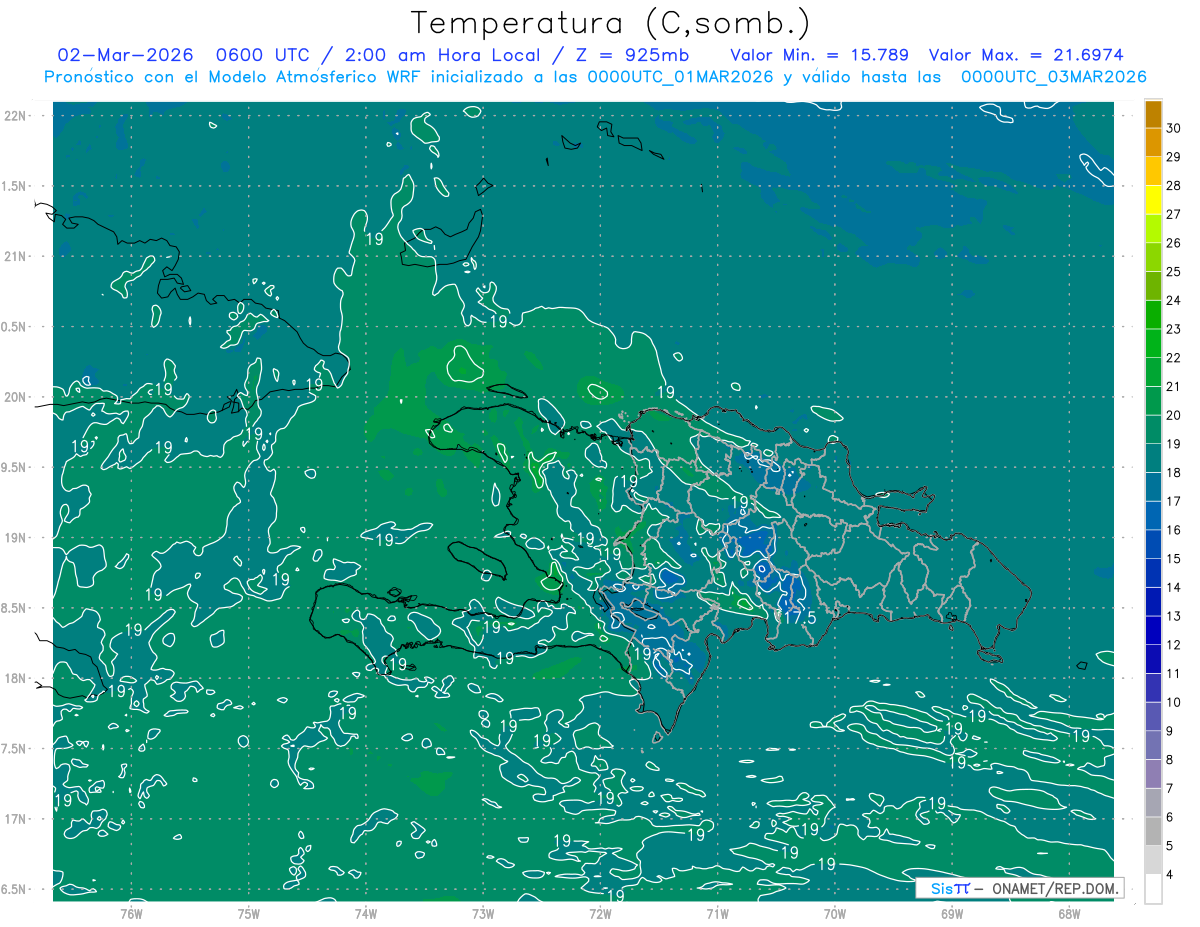Click 'Valor Min. = 15.789' readout
Viewport: 1200px width, 927px height.
click(x=818, y=55)
